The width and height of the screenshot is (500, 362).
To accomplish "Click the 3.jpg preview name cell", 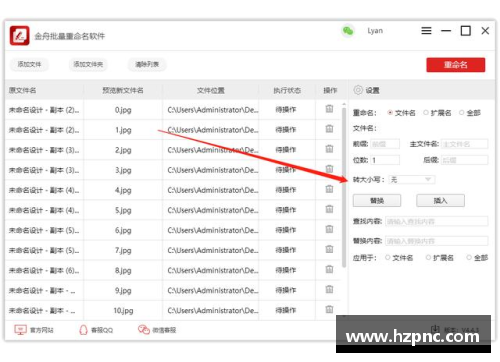I will [123, 170].
